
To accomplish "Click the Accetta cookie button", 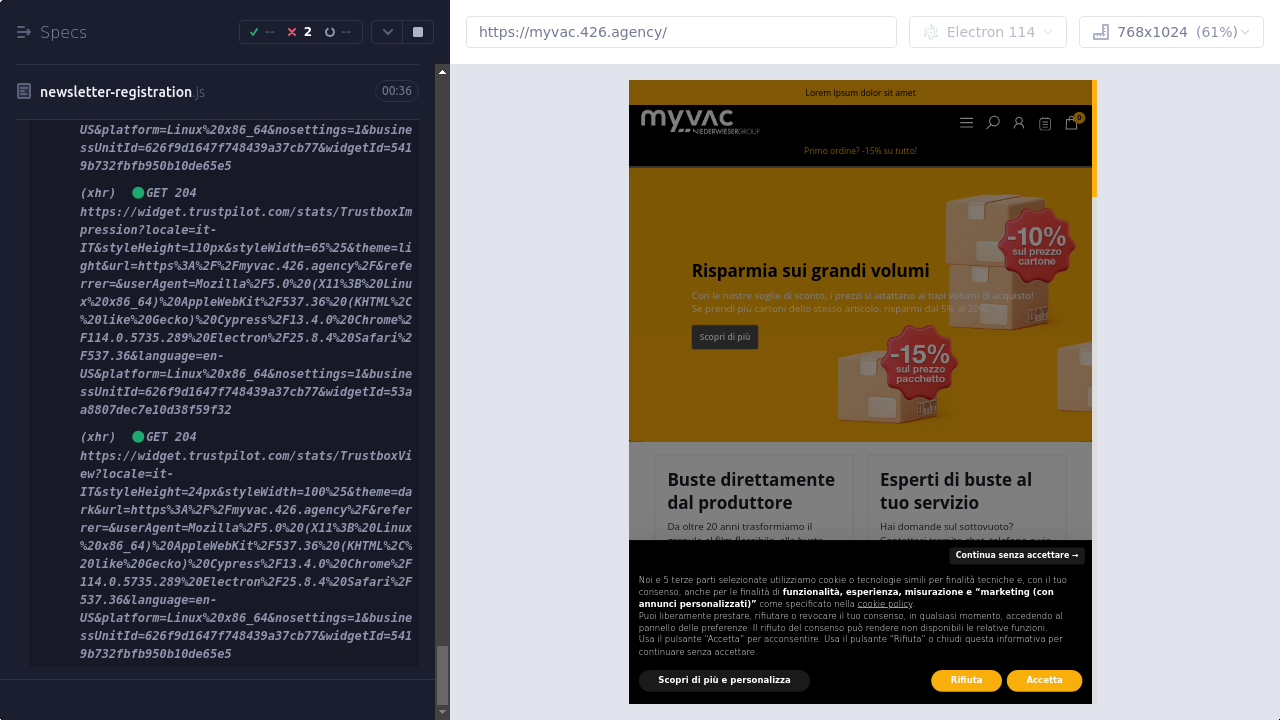I will click(1044, 681).
